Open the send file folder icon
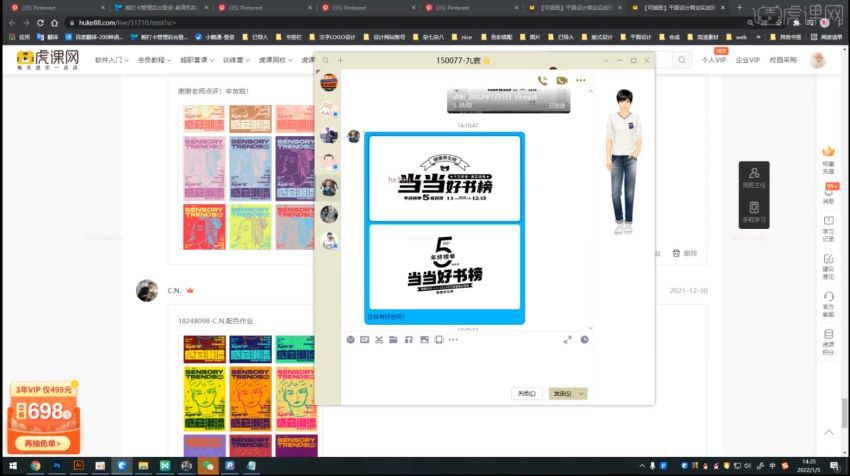 [x=394, y=339]
